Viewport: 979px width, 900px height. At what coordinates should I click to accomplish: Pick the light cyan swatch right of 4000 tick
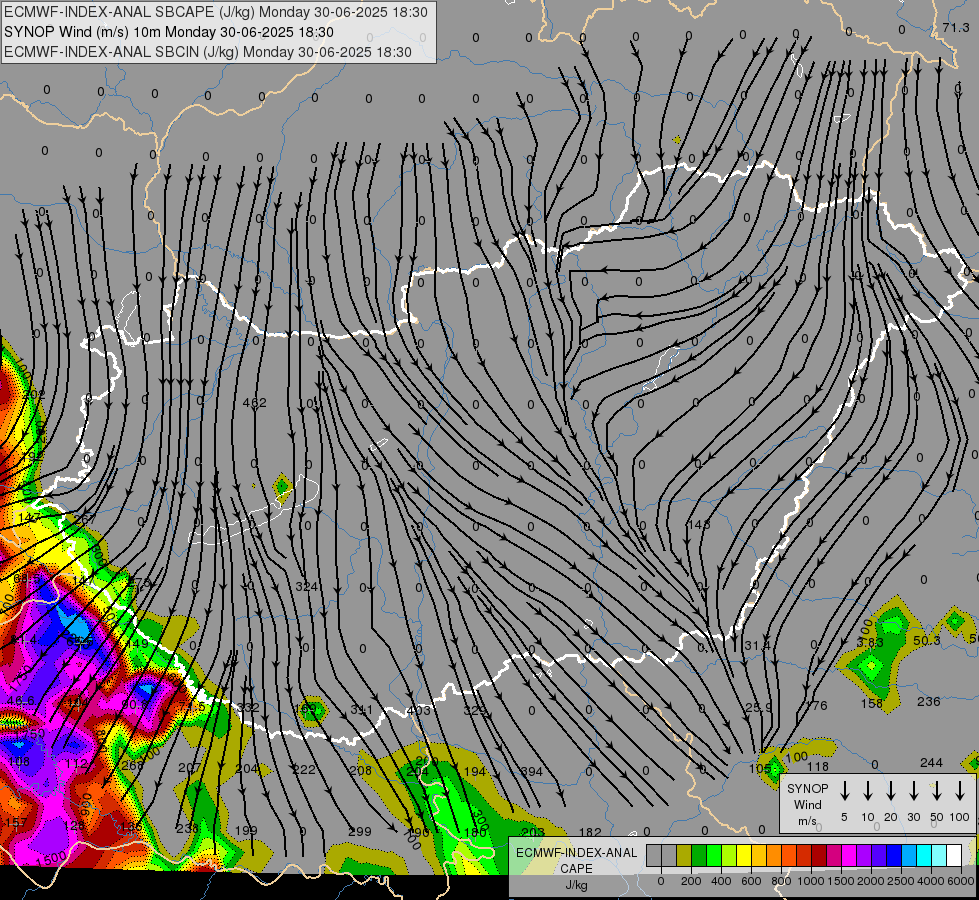(938, 855)
